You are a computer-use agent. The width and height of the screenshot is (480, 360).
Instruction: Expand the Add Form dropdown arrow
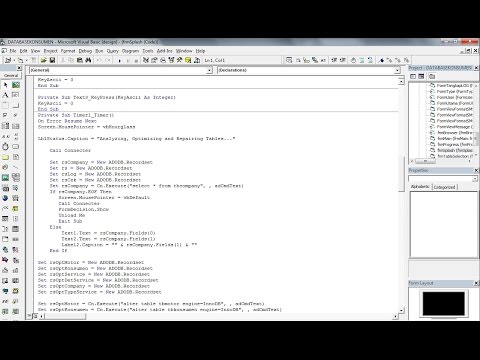click(27, 60)
